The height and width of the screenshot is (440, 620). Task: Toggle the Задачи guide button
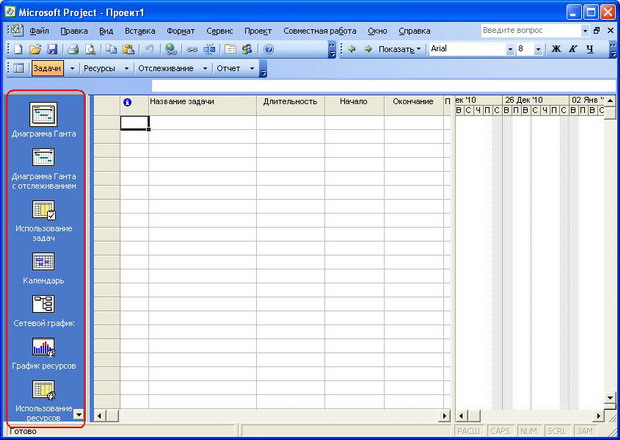(47, 68)
